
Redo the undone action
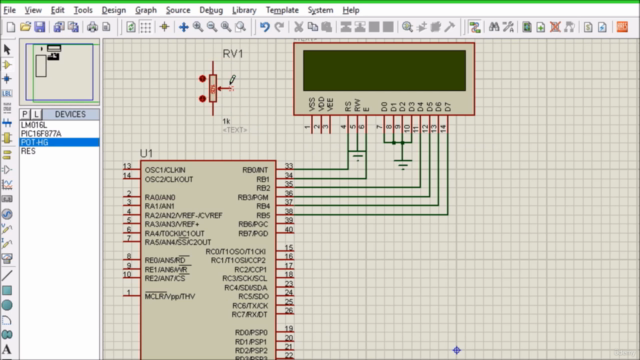click(x=279, y=27)
